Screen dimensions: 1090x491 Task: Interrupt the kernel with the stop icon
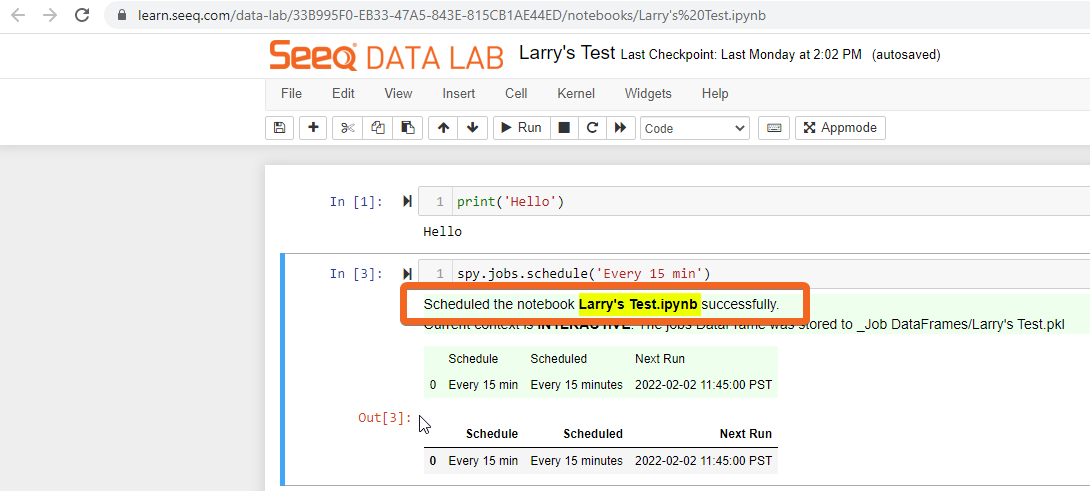[564, 128]
